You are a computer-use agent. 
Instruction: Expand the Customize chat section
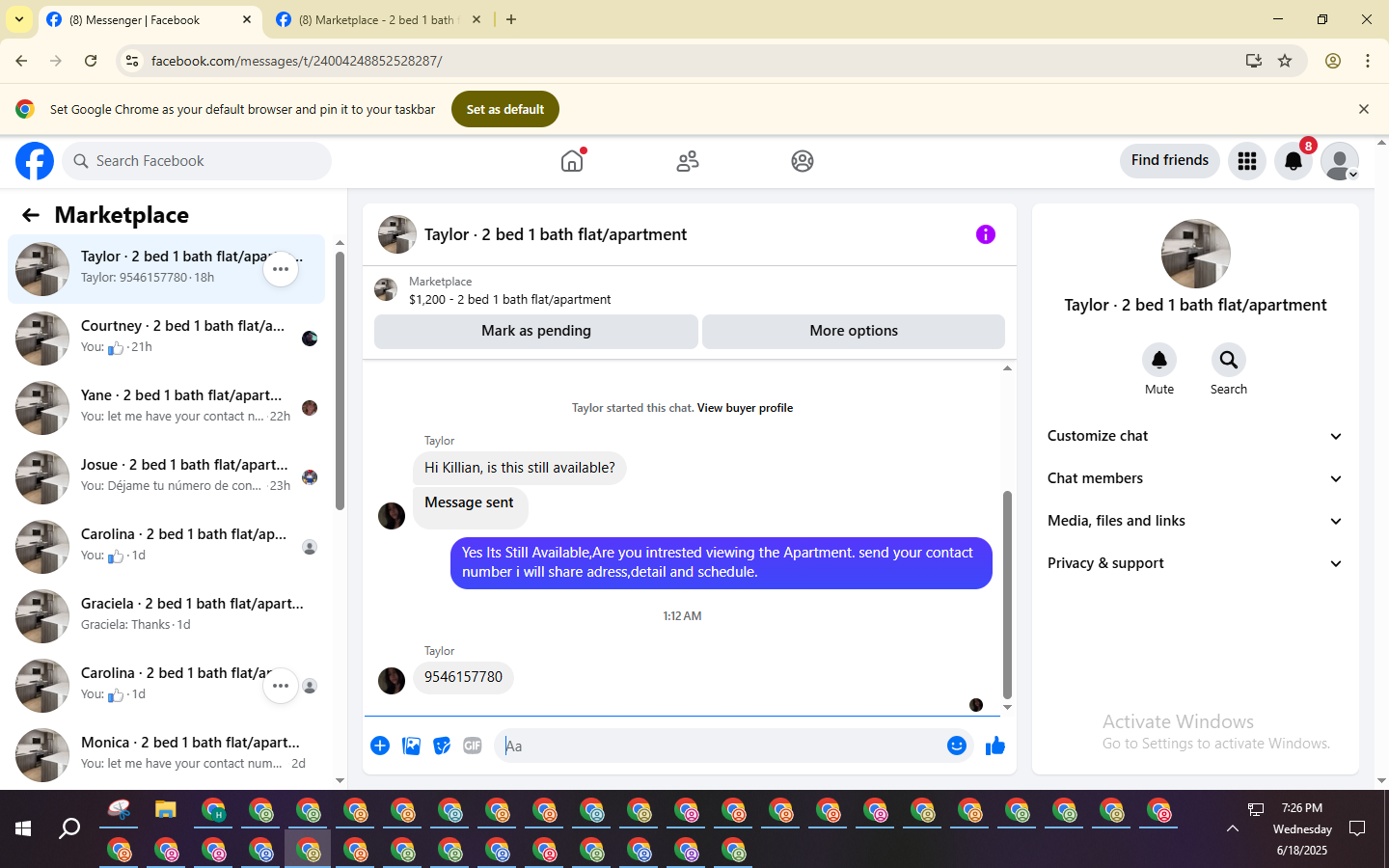click(1195, 436)
